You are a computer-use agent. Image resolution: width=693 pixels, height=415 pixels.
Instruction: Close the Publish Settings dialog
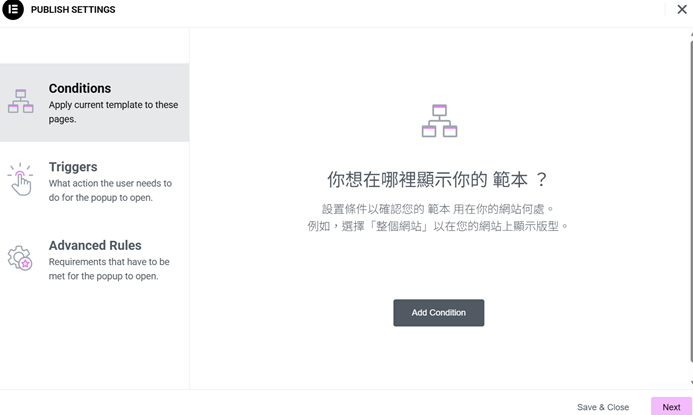pos(682,10)
